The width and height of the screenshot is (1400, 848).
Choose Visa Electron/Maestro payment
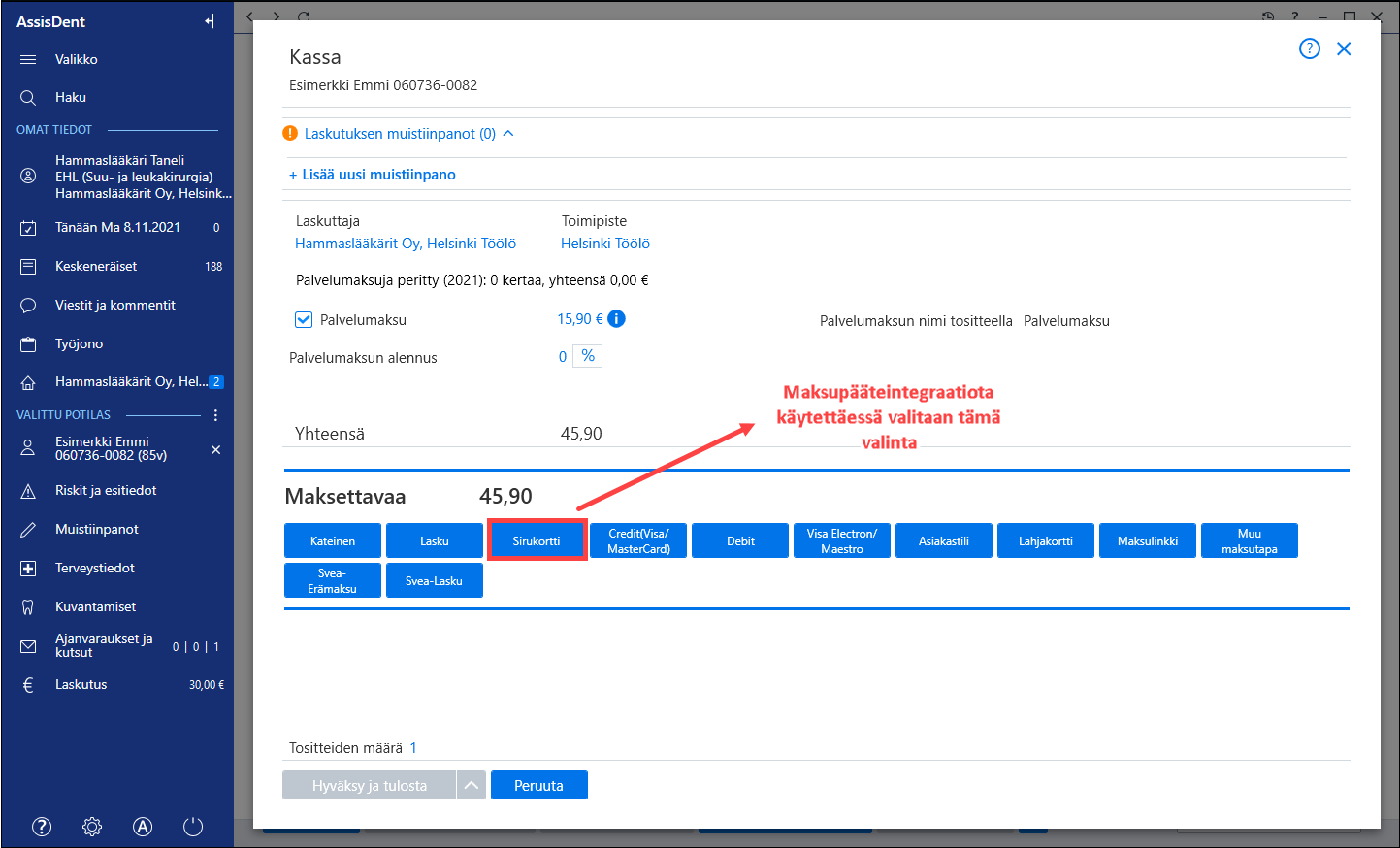point(842,540)
